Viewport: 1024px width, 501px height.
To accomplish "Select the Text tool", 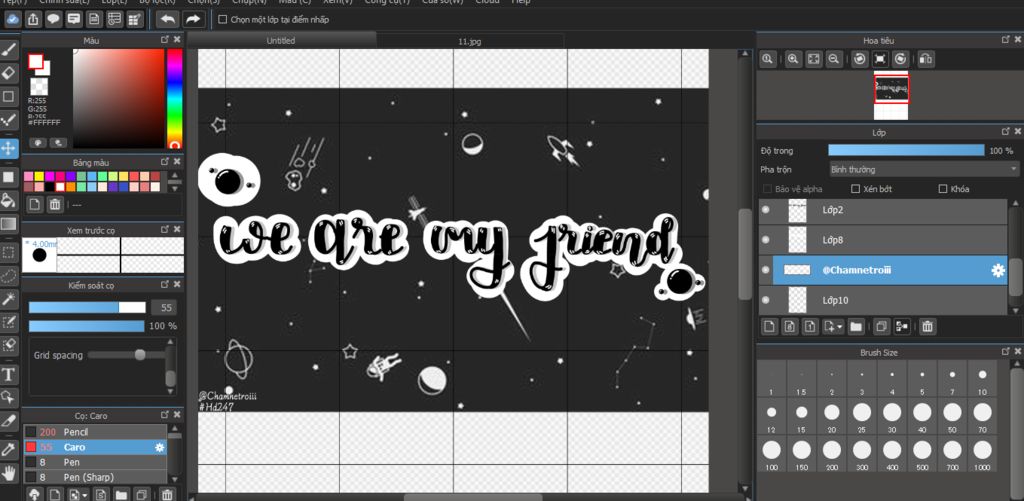I will 8,374.
